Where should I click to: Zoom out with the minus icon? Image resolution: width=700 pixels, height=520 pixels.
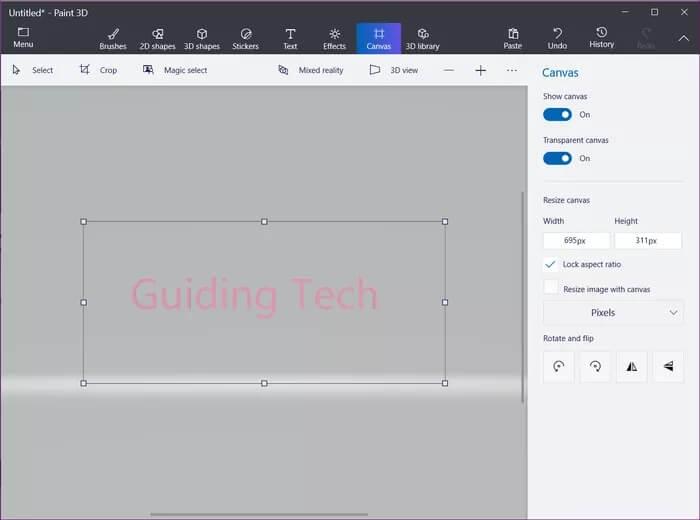(x=449, y=70)
